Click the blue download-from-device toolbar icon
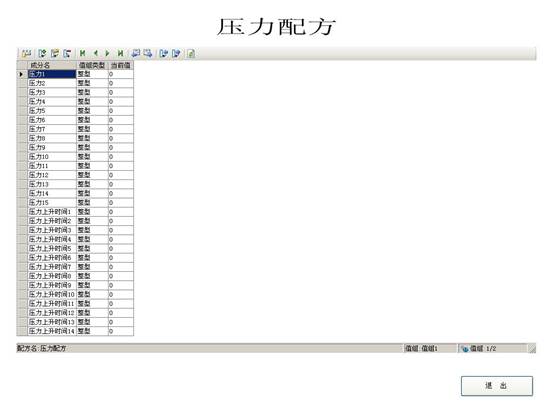 point(148,54)
